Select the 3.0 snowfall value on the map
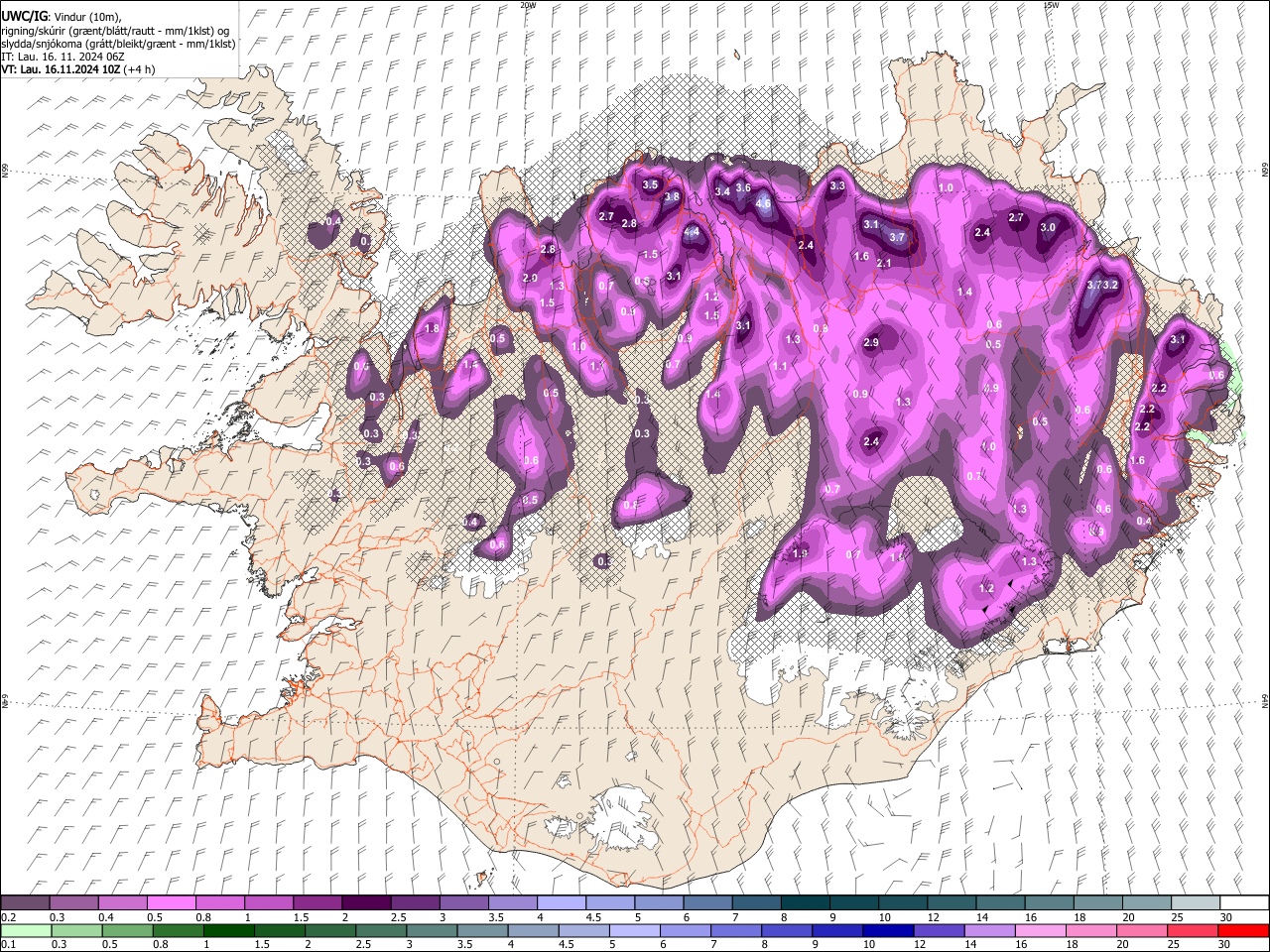Screen dimensions: 1270x952 point(1048,227)
